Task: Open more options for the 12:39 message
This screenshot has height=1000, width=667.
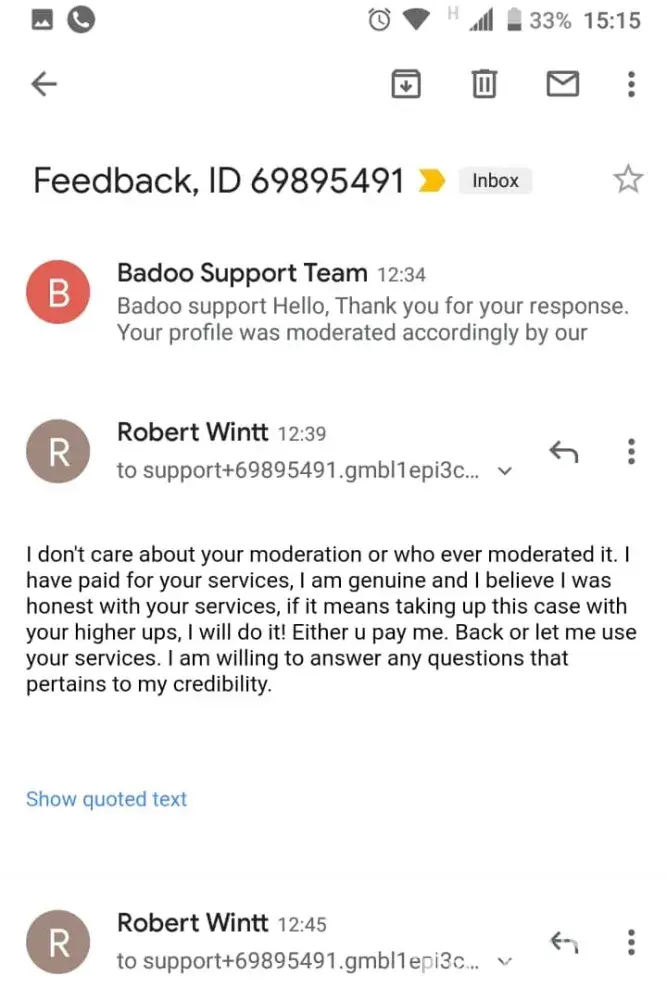Action: [631, 452]
